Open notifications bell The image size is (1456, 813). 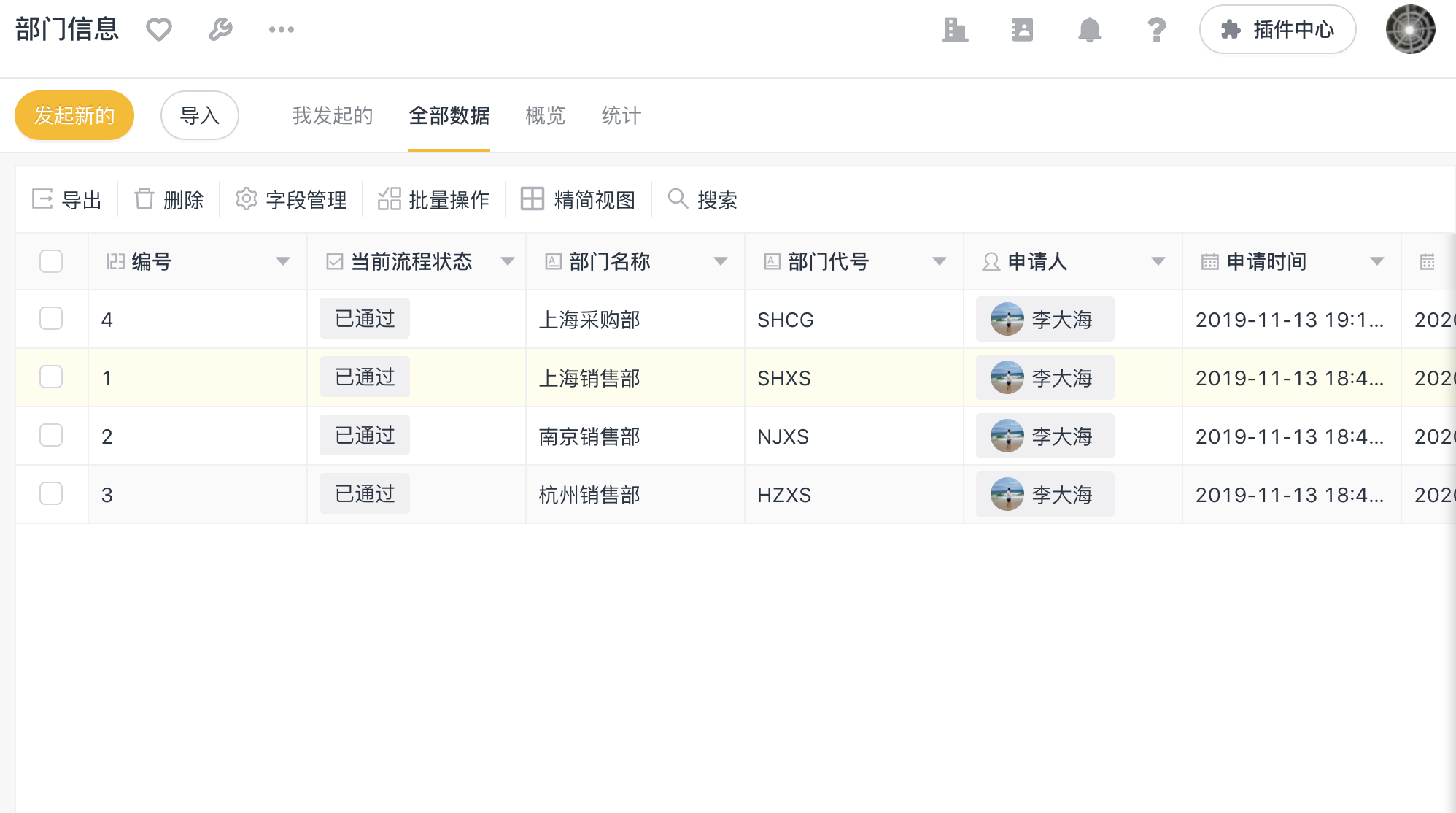[1090, 30]
